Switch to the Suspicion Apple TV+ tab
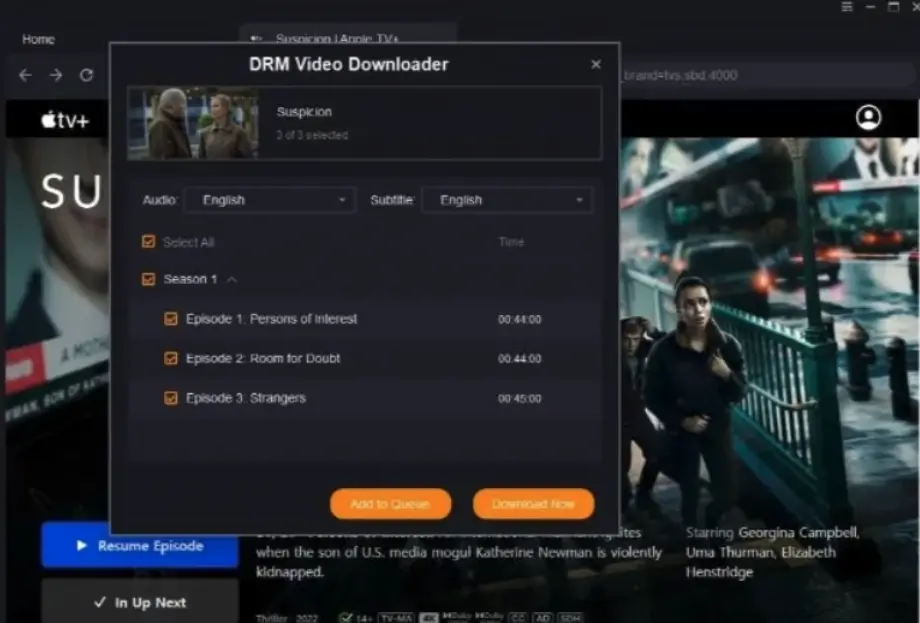Image resolution: width=920 pixels, height=623 pixels. click(348, 36)
